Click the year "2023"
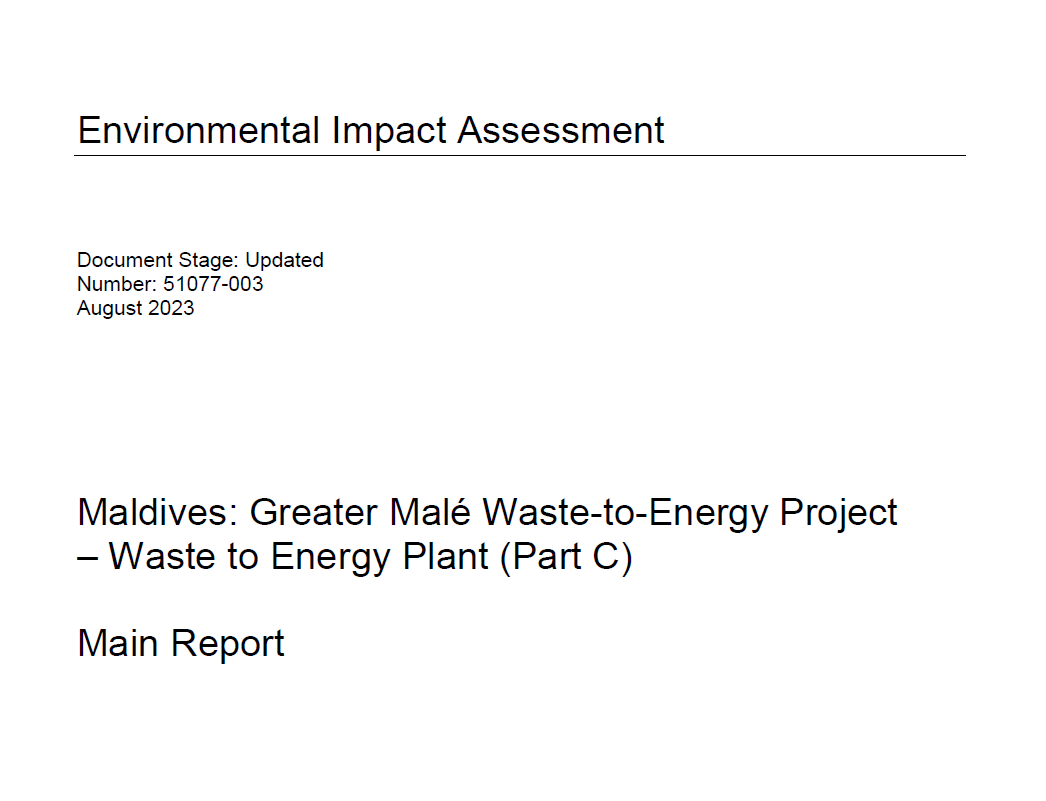Screen dimensions: 1046x801 pos(171,308)
